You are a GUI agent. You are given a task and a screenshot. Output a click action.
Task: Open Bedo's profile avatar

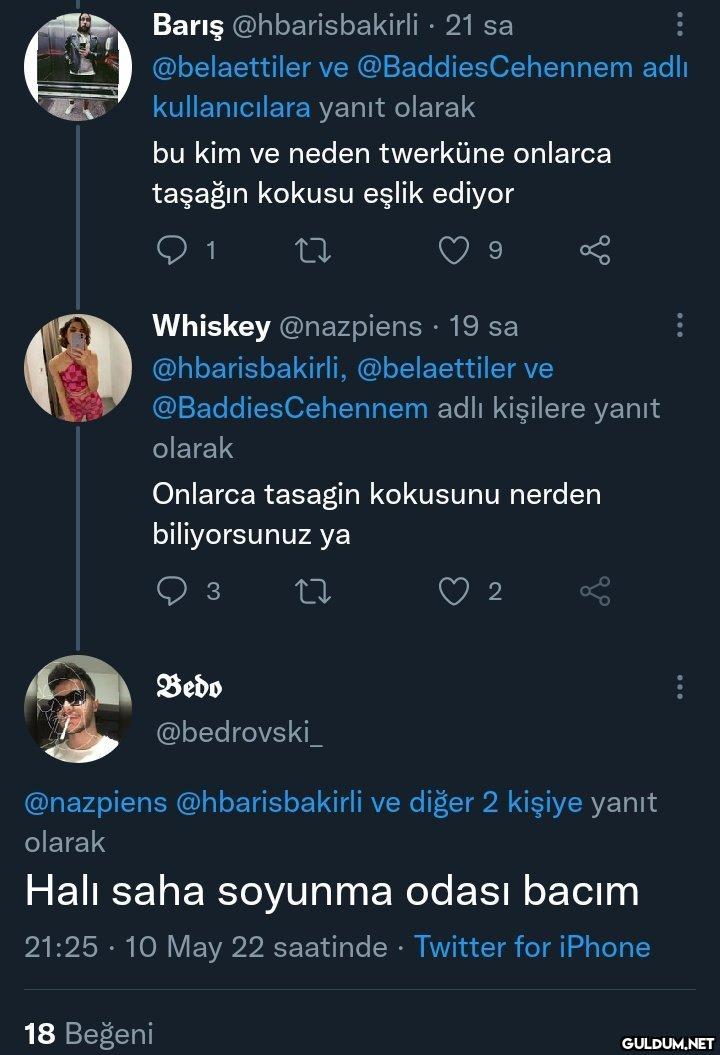(x=78, y=709)
